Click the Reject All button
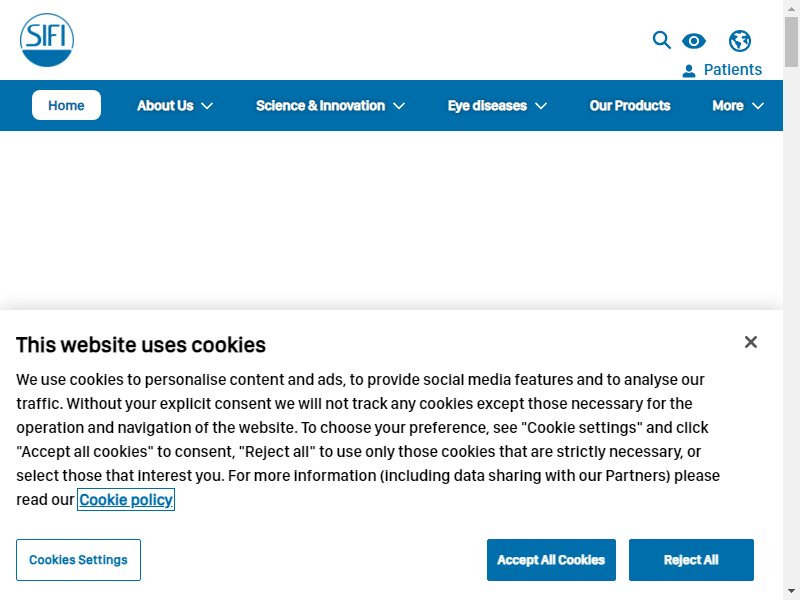Image resolution: width=800 pixels, height=600 pixels. tap(691, 560)
